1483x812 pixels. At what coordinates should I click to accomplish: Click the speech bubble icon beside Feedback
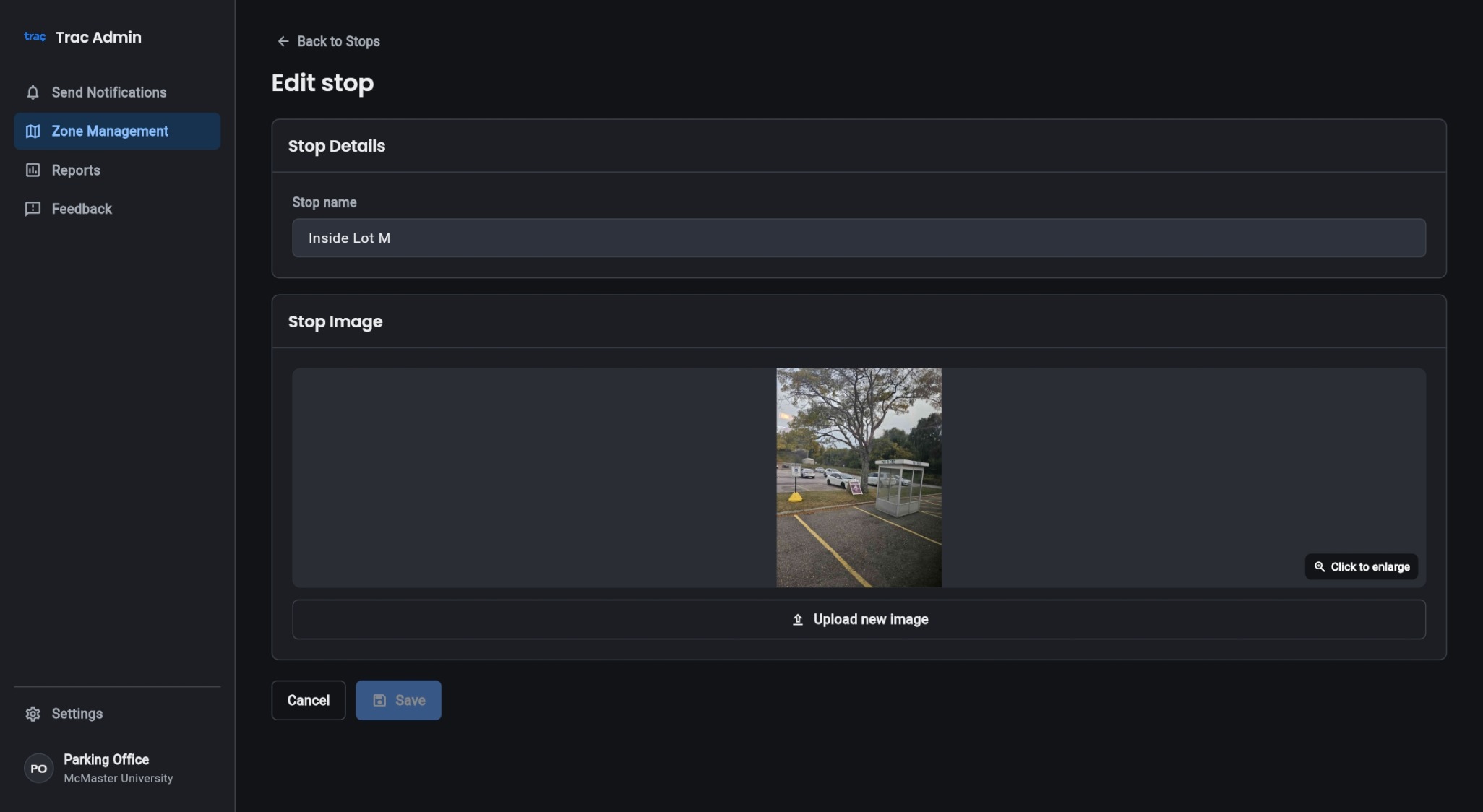(x=33, y=209)
